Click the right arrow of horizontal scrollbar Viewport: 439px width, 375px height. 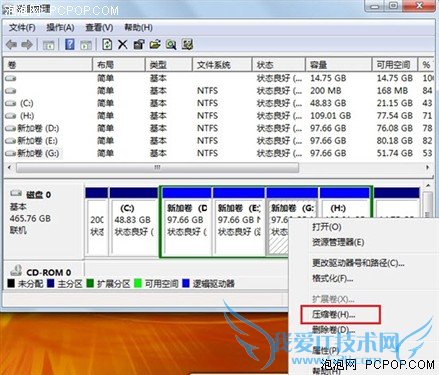tap(428, 168)
